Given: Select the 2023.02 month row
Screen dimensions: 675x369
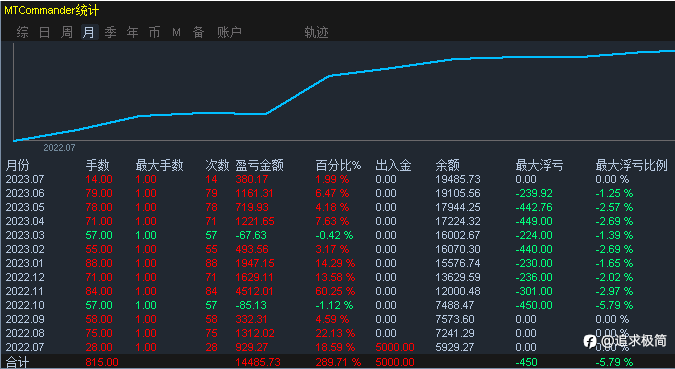Looking at the screenshot, I should (338, 249).
